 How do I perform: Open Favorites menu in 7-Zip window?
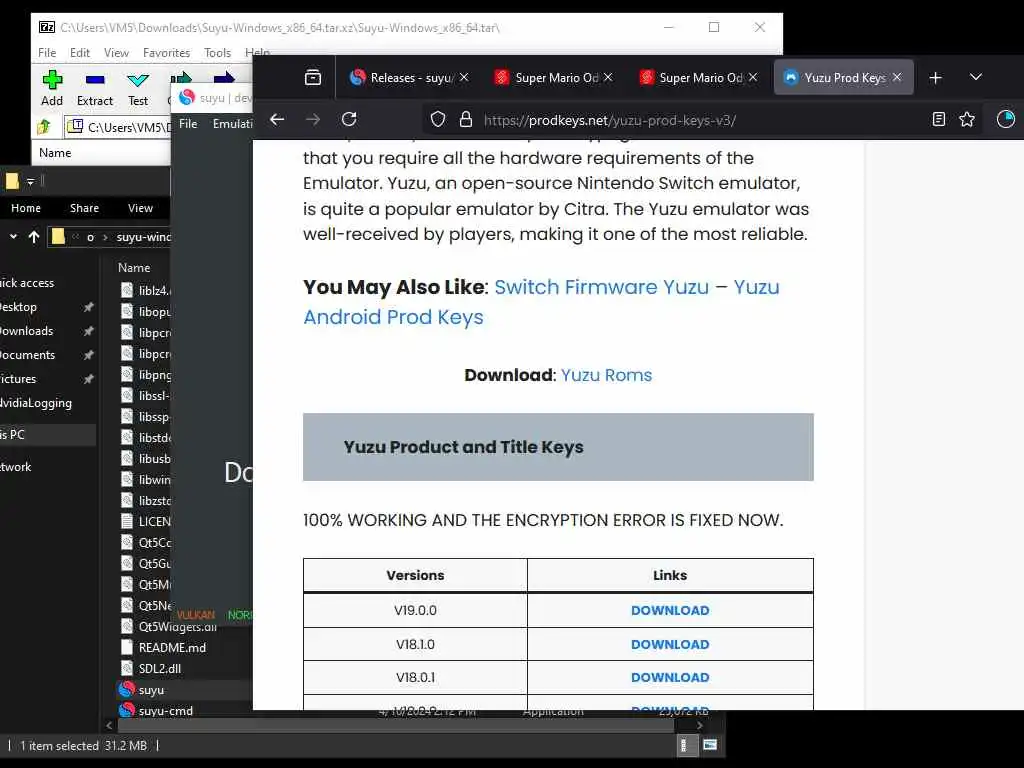pyautogui.click(x=167, y=53)
